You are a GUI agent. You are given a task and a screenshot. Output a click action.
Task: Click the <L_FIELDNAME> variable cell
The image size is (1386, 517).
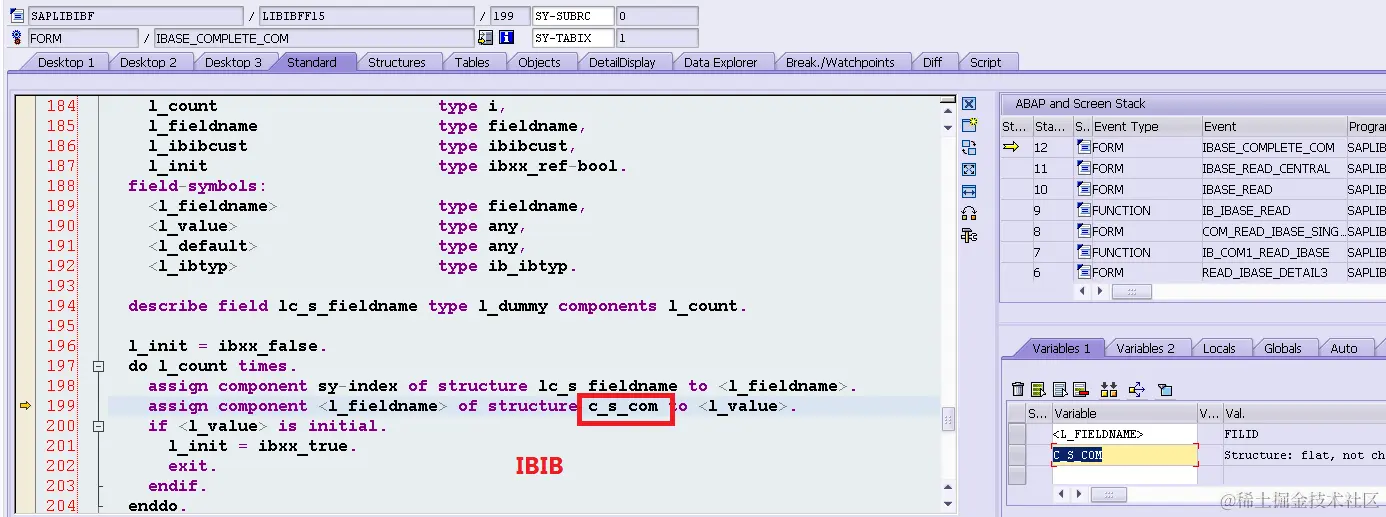coord(1124,434)
